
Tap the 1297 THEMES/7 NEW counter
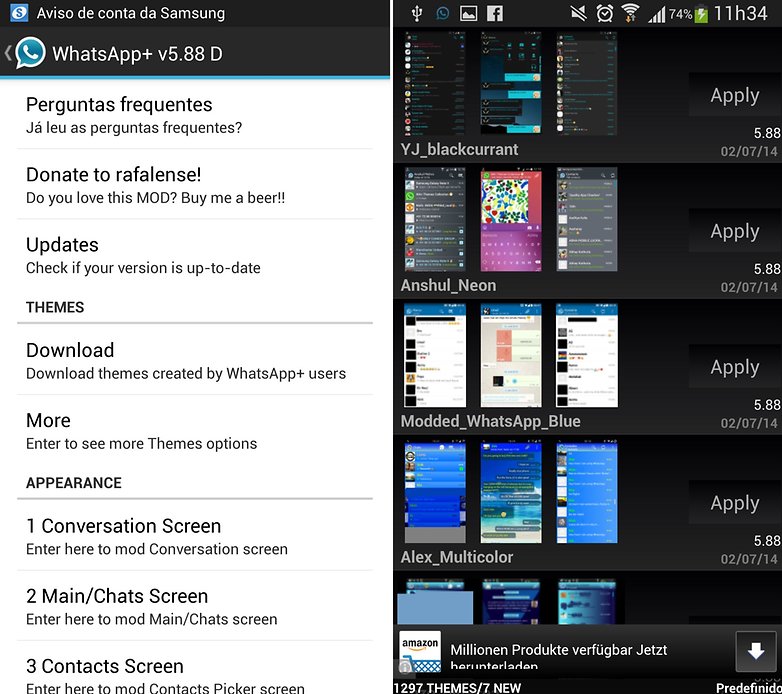click(457, 688)
